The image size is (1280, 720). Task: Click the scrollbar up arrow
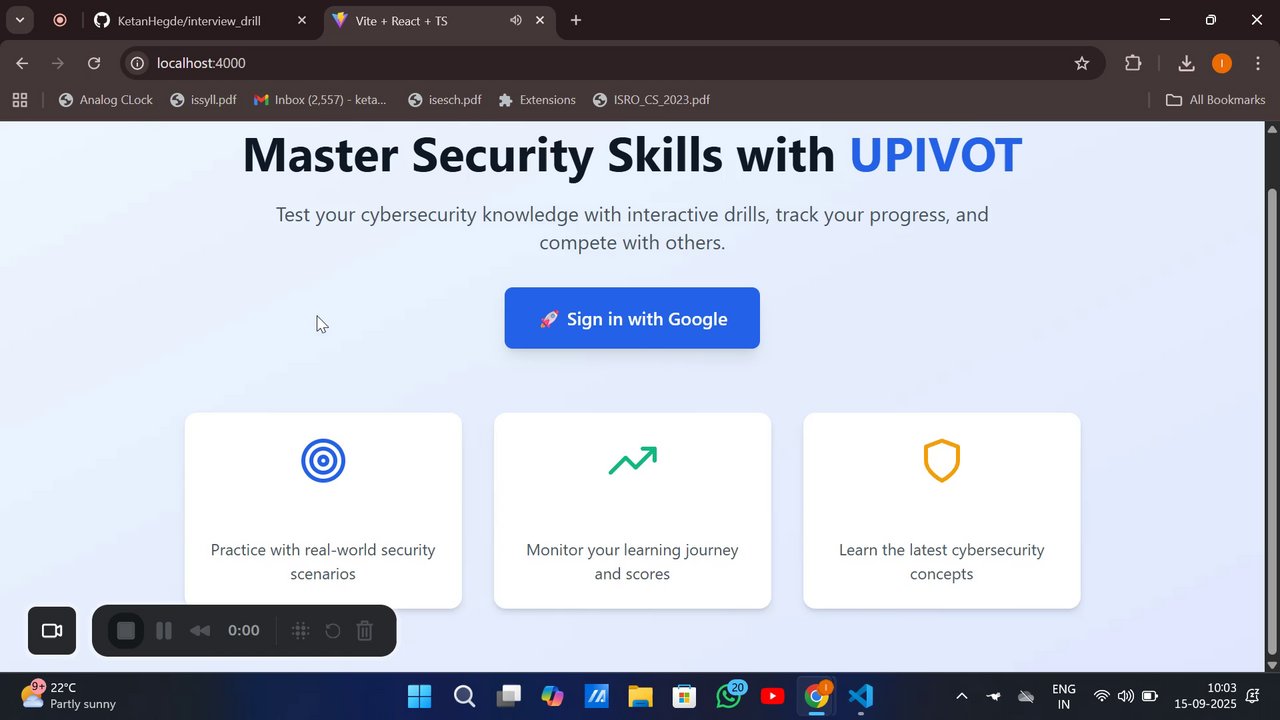coord(1272,129)
